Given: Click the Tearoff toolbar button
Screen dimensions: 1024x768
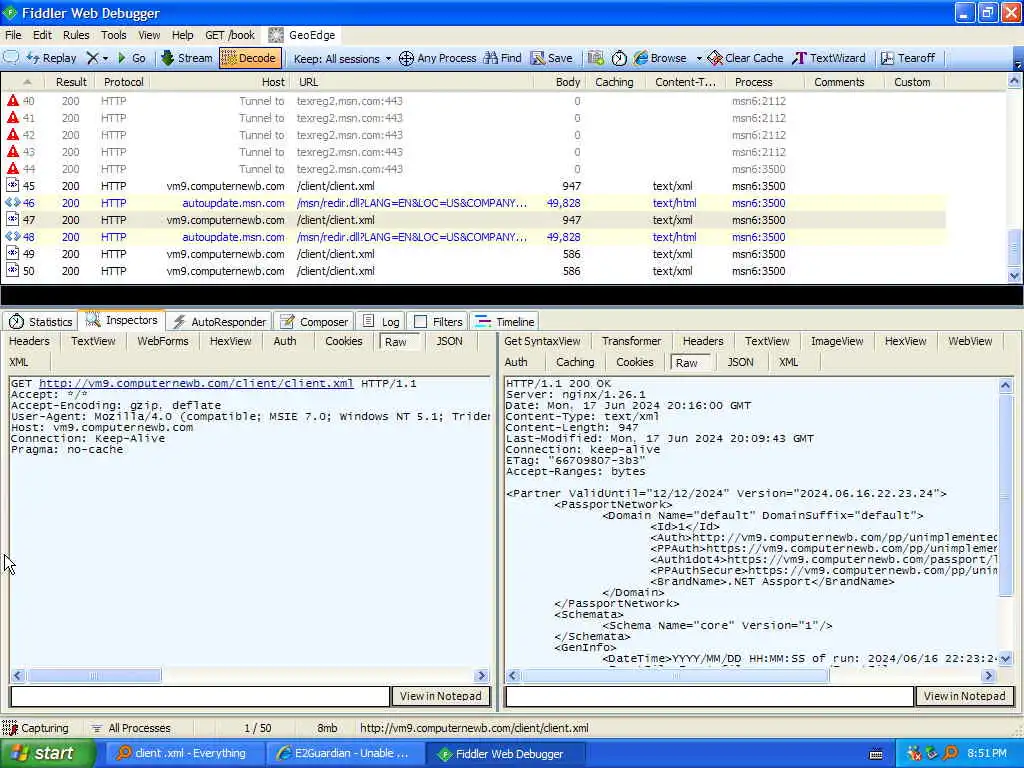Looking at the screenshot, I should (x=908, y=58).
